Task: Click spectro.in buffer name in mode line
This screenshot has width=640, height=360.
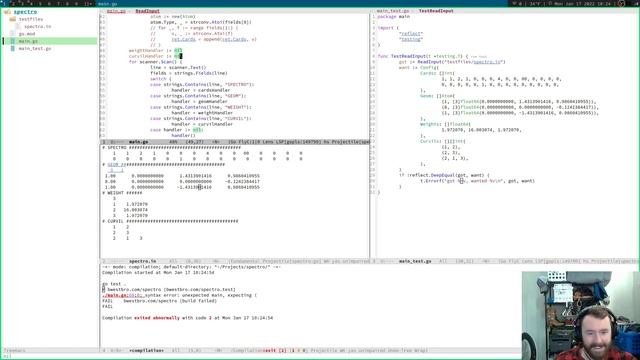Action: click(x=142, y=261)
